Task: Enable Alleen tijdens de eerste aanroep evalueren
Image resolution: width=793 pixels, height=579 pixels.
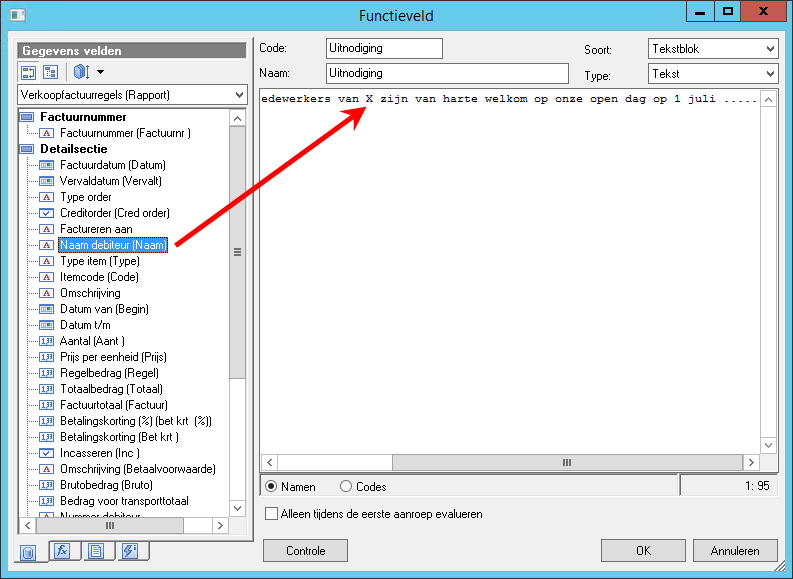Action: [272, 514]
